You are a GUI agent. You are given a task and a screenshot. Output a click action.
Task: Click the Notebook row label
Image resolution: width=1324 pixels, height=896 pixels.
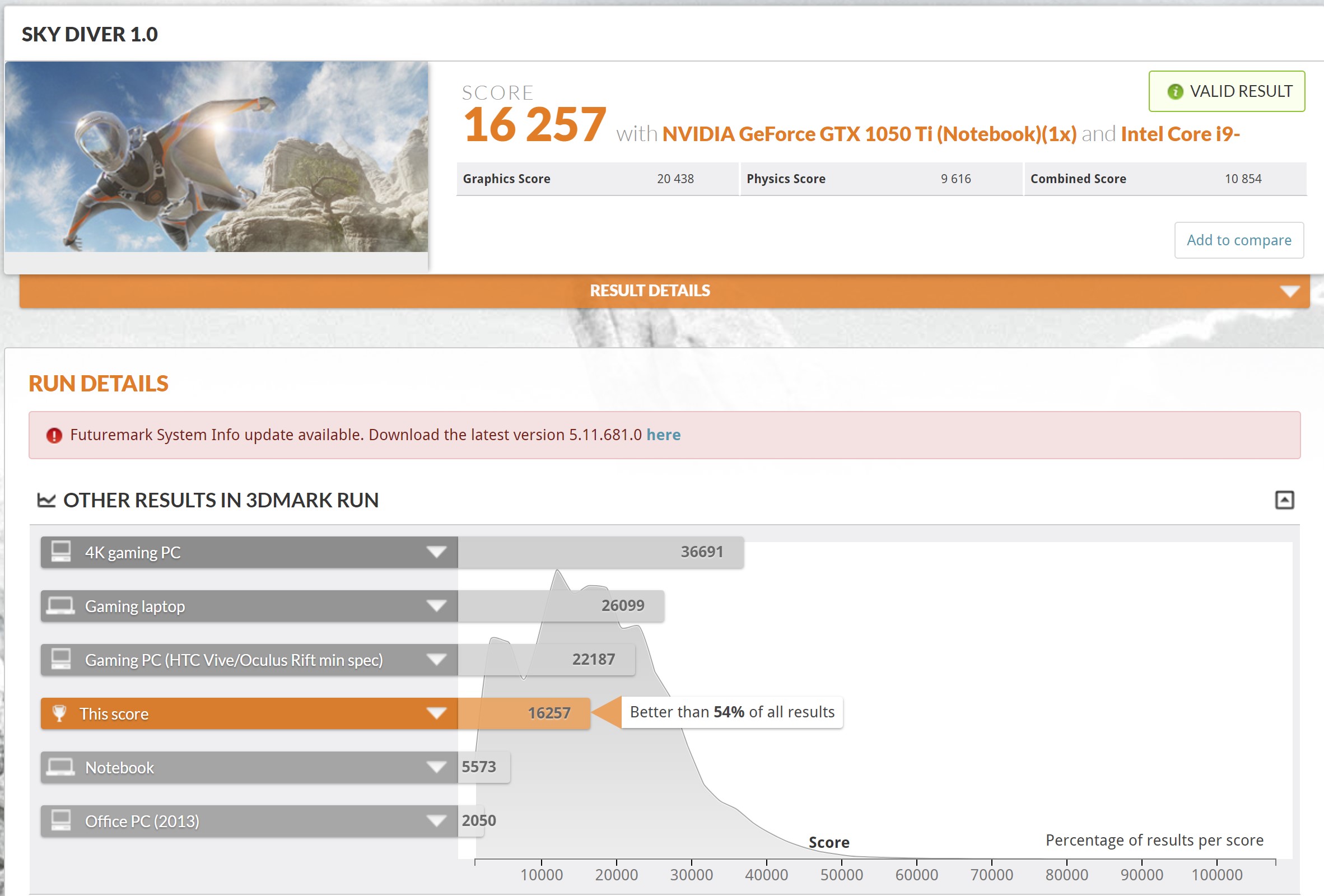click(120, 767)
